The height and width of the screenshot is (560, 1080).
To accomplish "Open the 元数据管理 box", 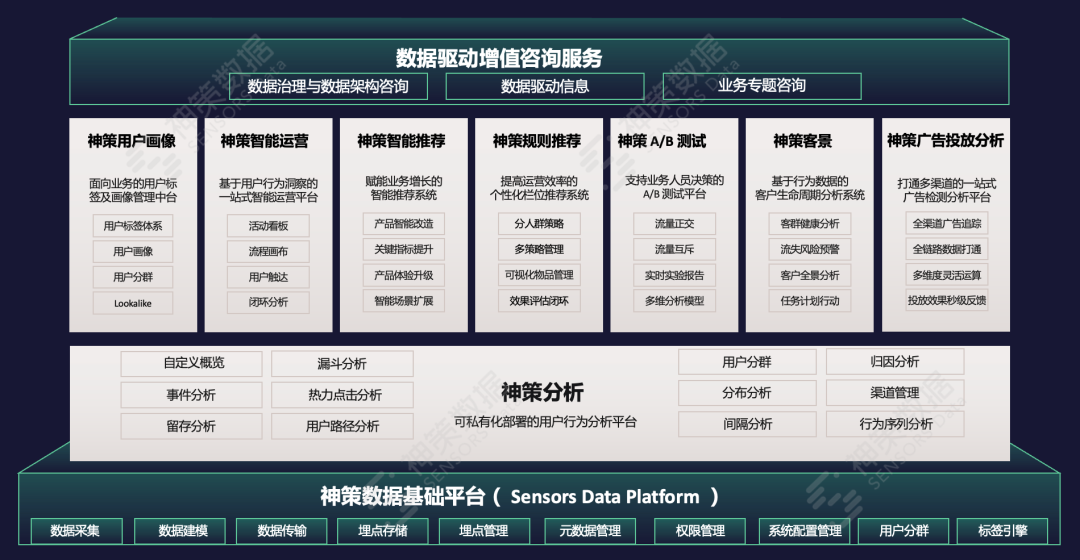I will tap(590, 531).
